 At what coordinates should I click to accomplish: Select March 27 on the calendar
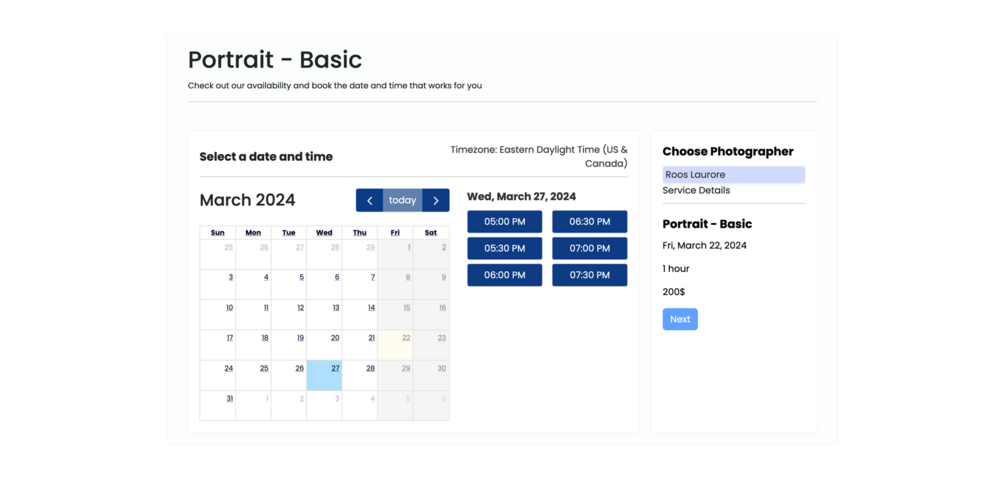324,375
